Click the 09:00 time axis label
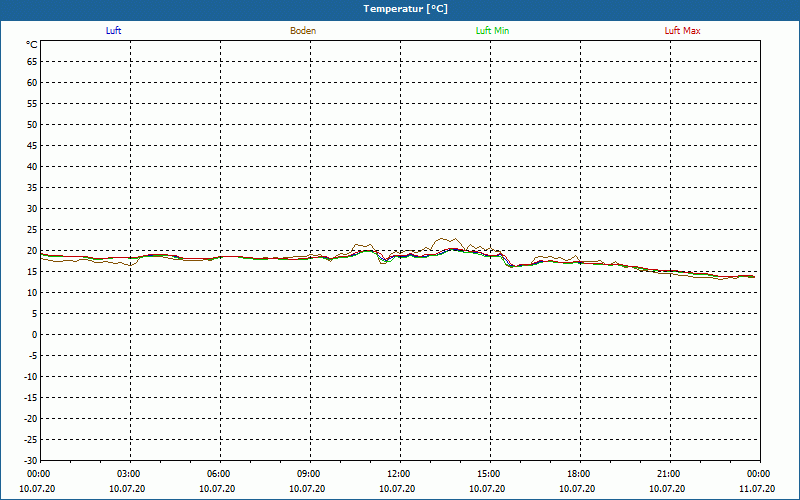This screenshot has width=800, height=500. coord(309,474)
